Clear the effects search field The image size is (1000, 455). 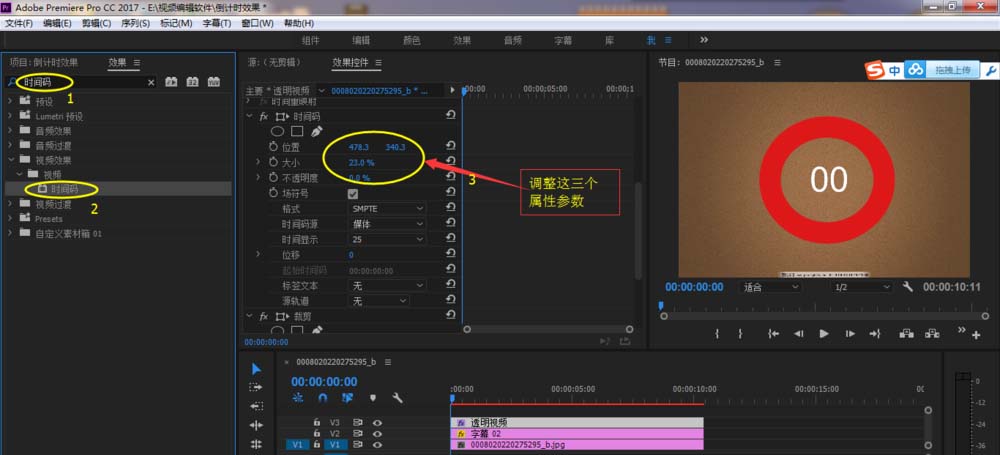(x=152, y=82)
